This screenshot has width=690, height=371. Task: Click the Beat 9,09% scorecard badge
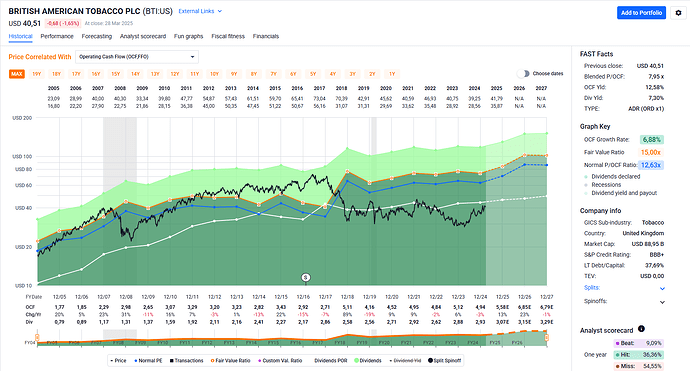tap(639, 343)
